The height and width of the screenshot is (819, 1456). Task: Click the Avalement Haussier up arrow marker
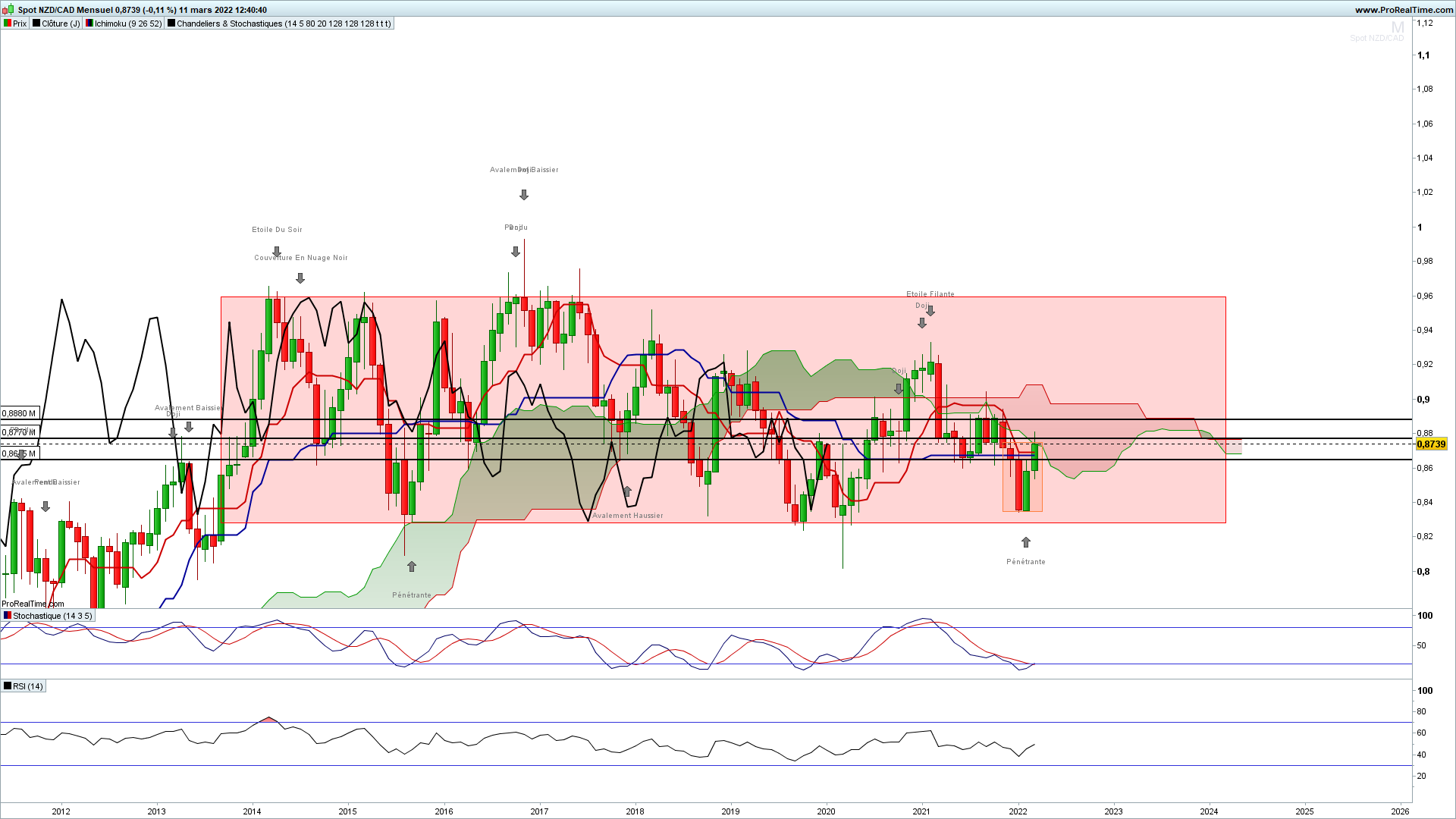click(x=627, y=492)
